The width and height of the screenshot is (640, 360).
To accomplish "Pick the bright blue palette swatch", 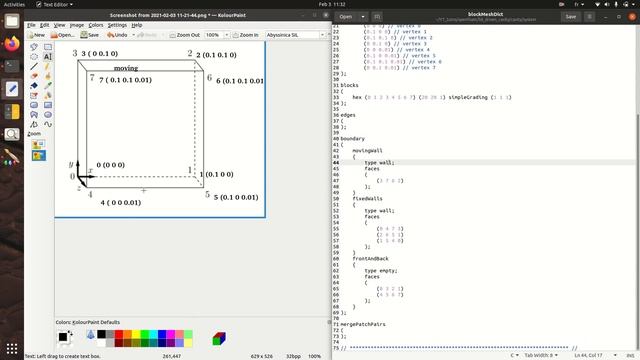I will (162, 335).
